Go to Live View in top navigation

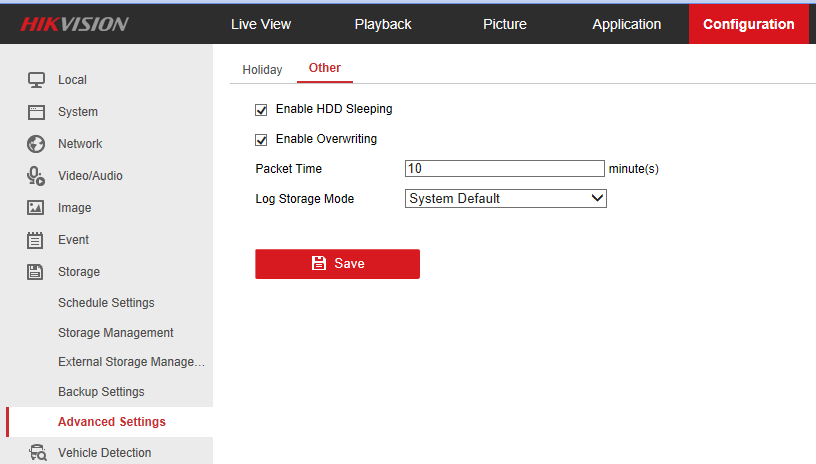pyautogui.click(x=261, y=24)
